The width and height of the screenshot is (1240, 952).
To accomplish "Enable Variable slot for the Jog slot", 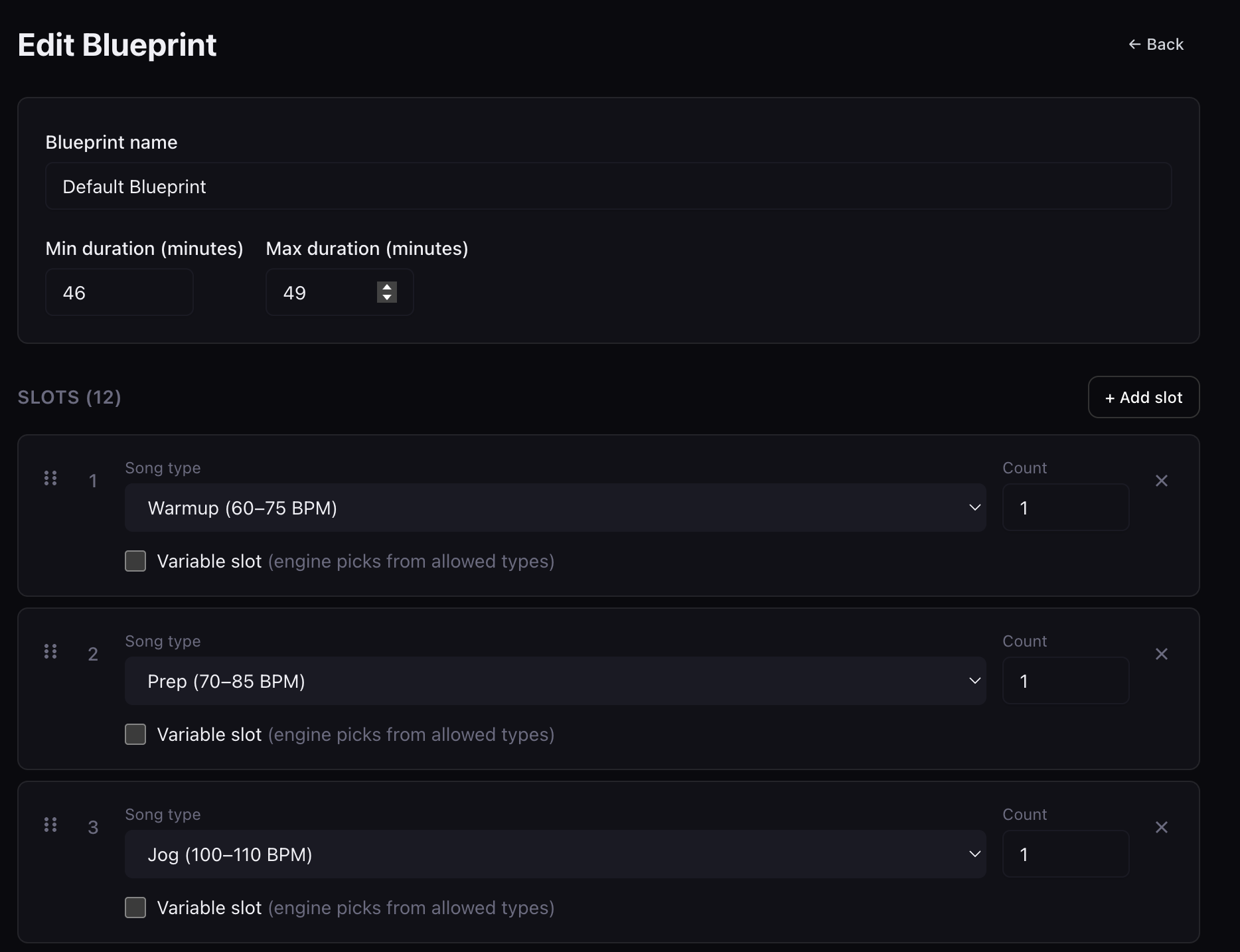I will (x=135, y=908).
